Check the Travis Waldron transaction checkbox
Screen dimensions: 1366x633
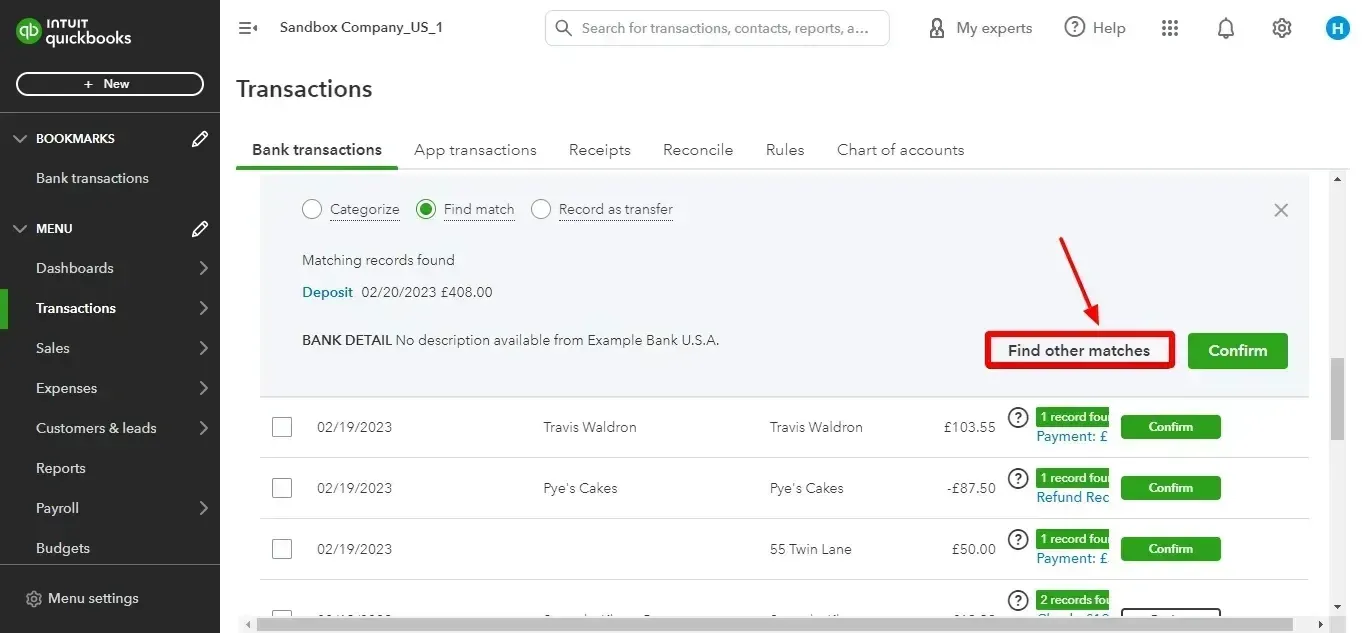click(282, 427)
